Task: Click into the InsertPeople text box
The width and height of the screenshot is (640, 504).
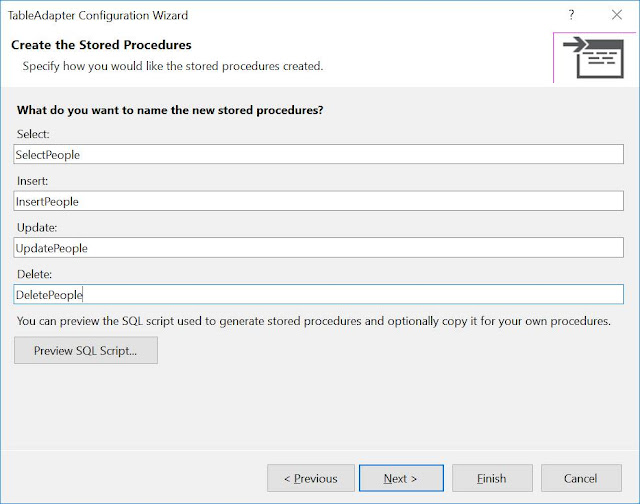Action: point(320,201)
